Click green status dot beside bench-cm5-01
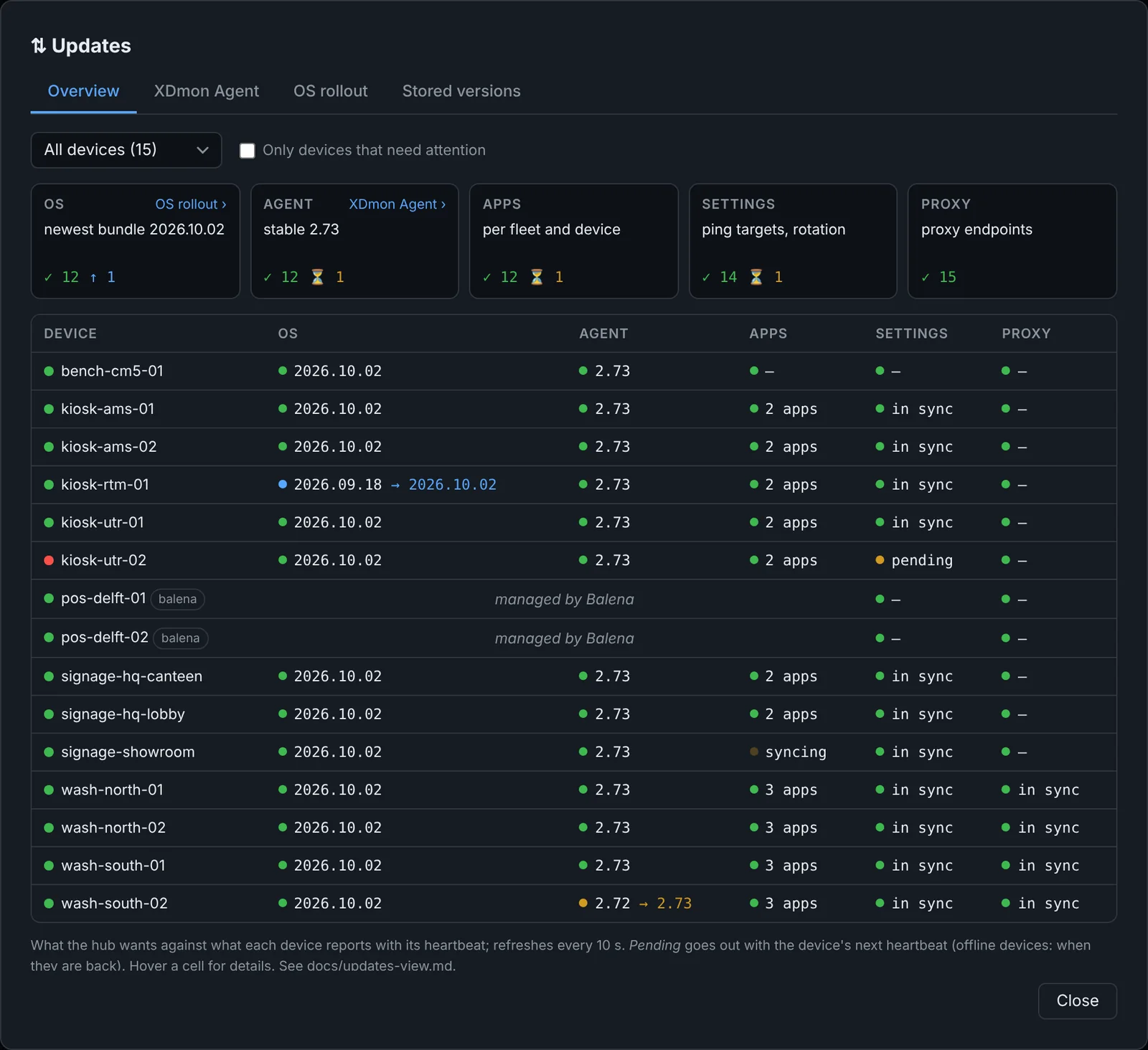This screenshot has width=1148, height=1050. [x=49, y=371]
